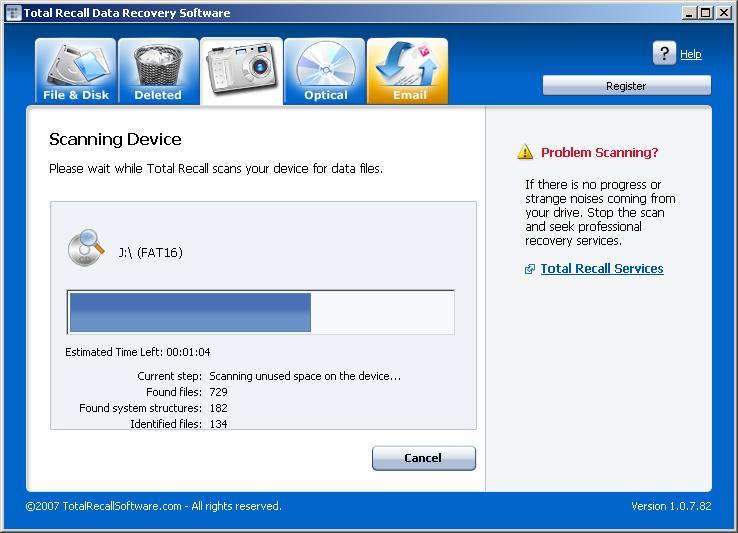
Task: Minimize the Total Recall window
Action: click(x=690, y=13)
